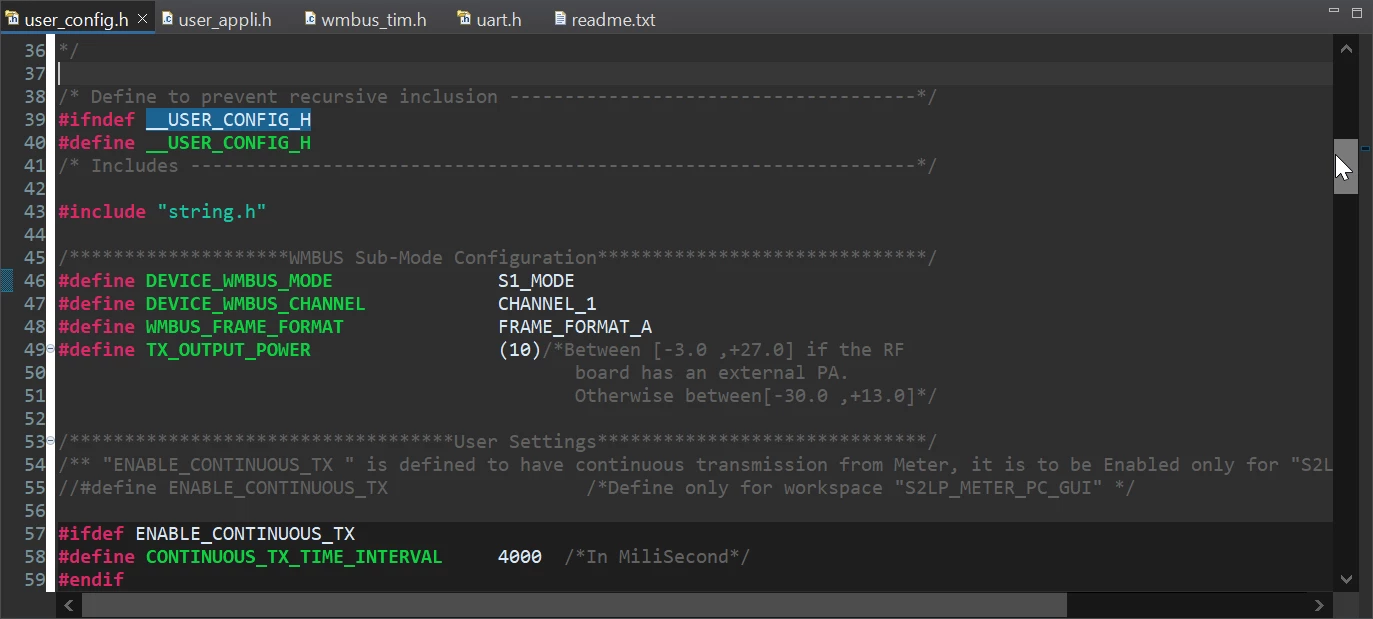Click the vertical scrollbar thumb

1346,166
